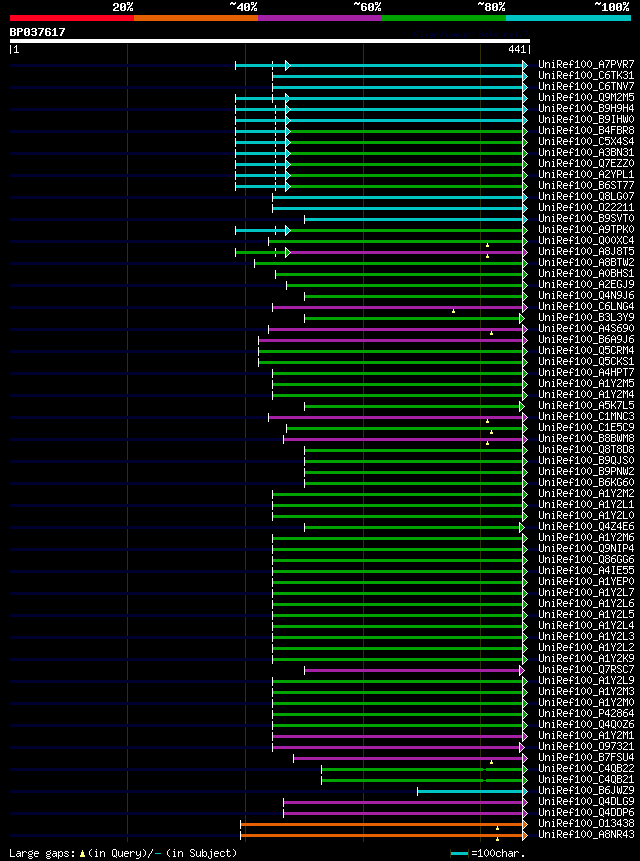Click the orange ~40% legend color bar
Image resolution: width=640 pixels, height=861 pixels.
pos(196,18)
